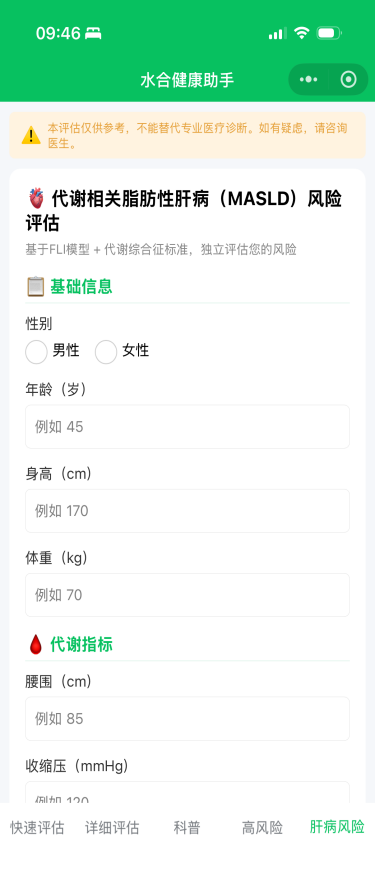
Task: Tap the battery status icon
Action: pos(329,33)
